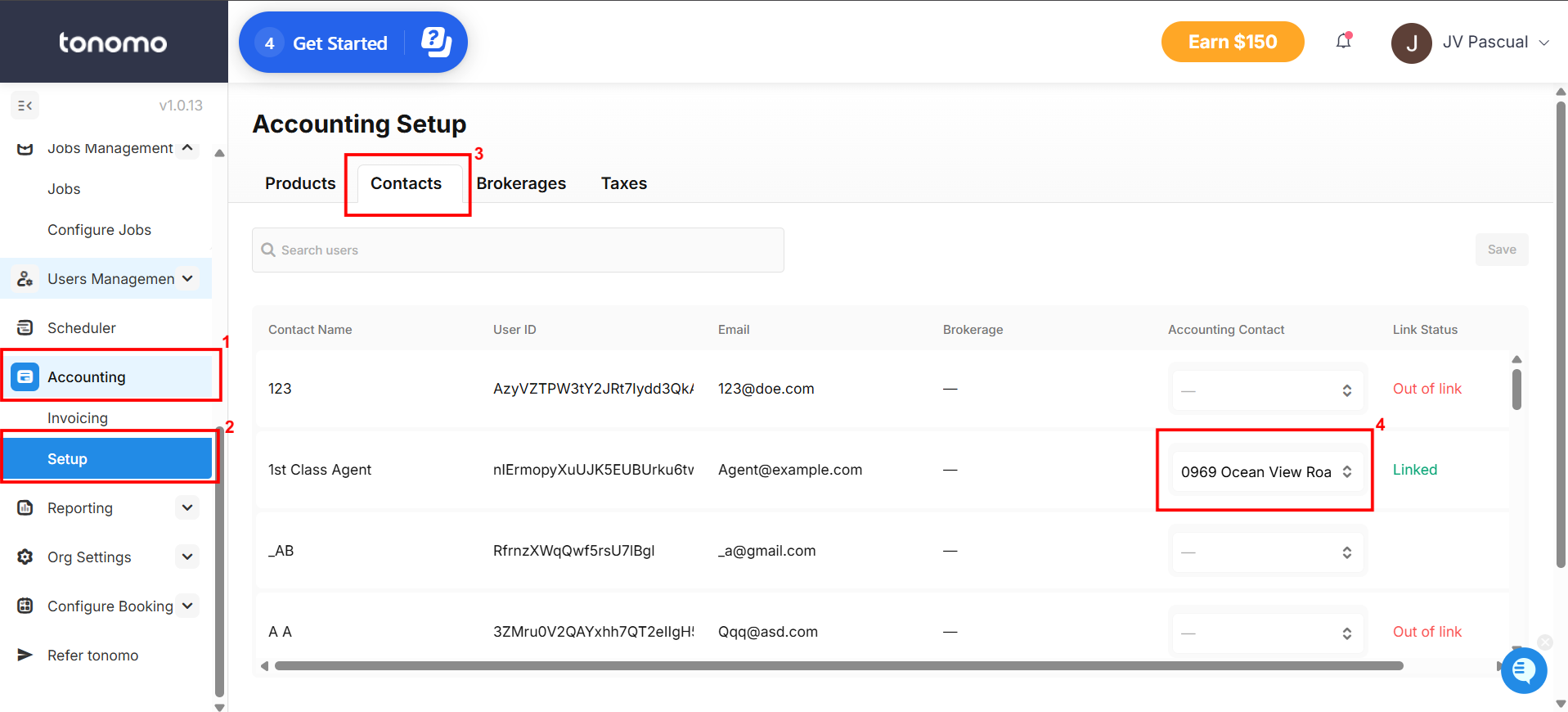Viewport: 1568px width, 712px height.
Task: Click Out of link status for A A
Action: tap(1426, 632)
